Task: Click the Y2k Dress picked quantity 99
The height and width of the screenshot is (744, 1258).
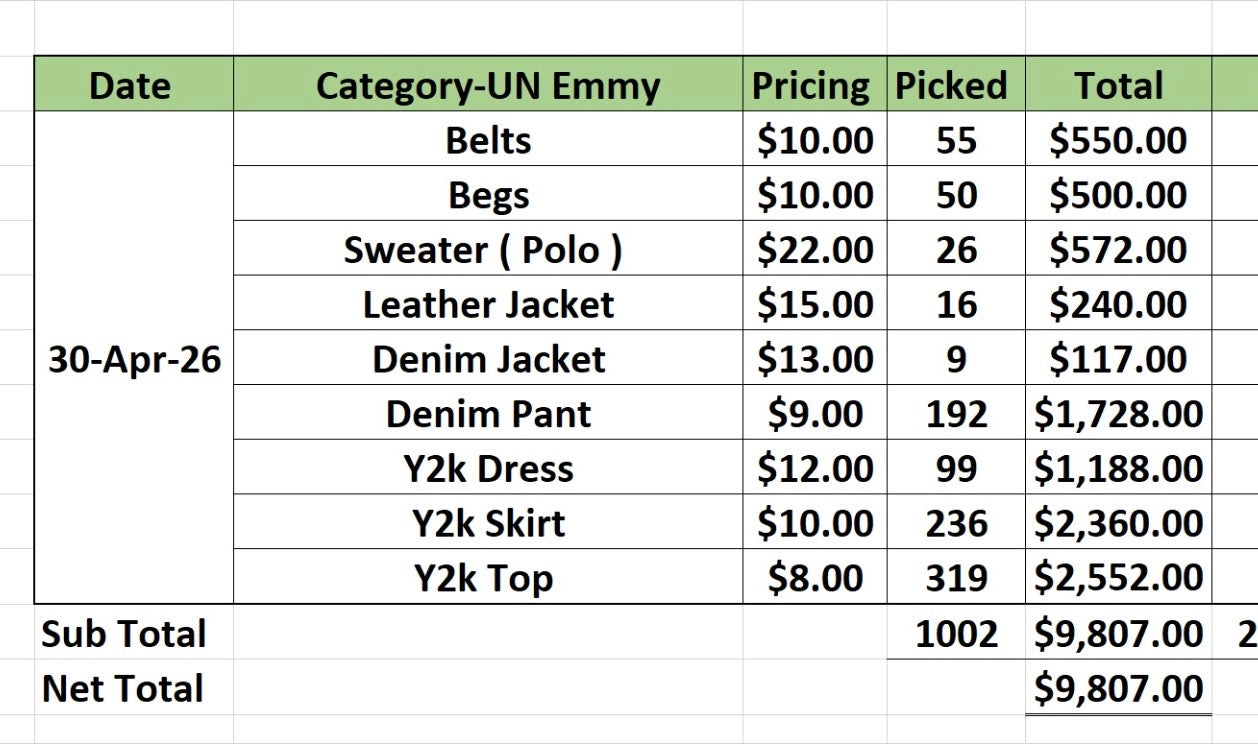Action: (x=956, y=468)
